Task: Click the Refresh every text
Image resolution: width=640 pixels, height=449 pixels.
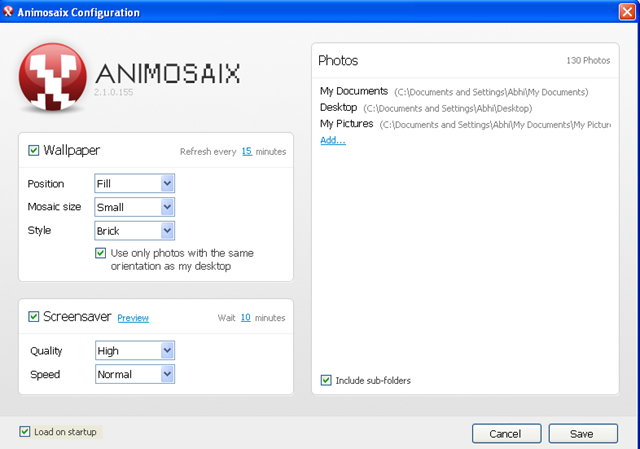Action: [208, 152]
